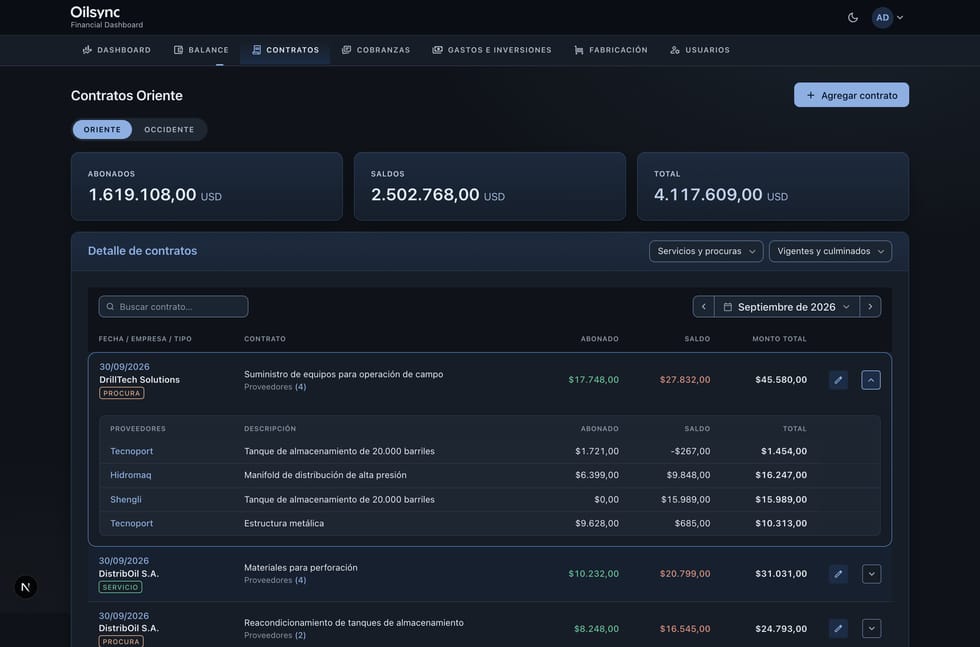Toggle dark mode moon icon
Screen dimensions: 980x647
(852, 18)
